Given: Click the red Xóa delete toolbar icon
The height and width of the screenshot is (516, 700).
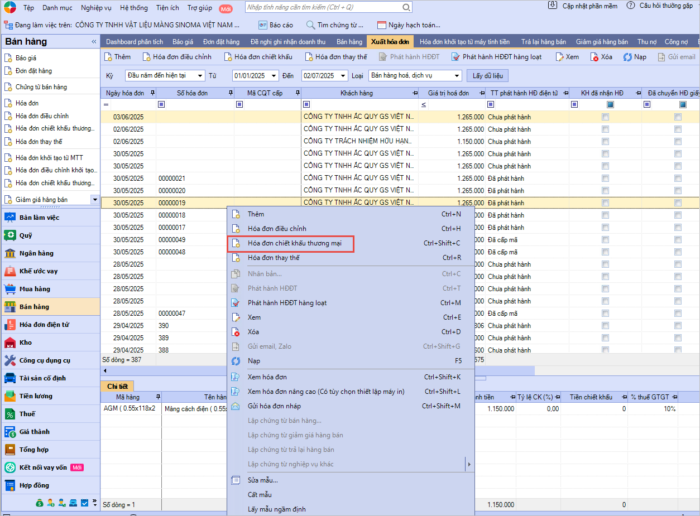Looking at the screenshot, I should 593,57.
